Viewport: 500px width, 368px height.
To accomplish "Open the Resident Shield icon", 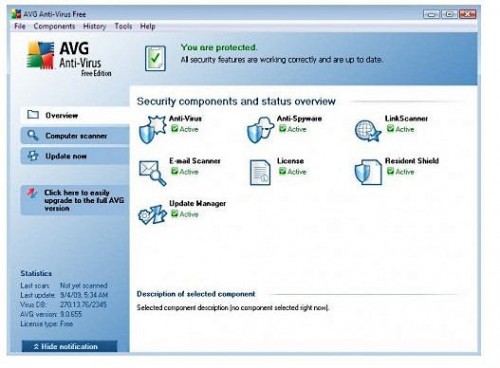I will pyautogui.click(x=368, y=172).
